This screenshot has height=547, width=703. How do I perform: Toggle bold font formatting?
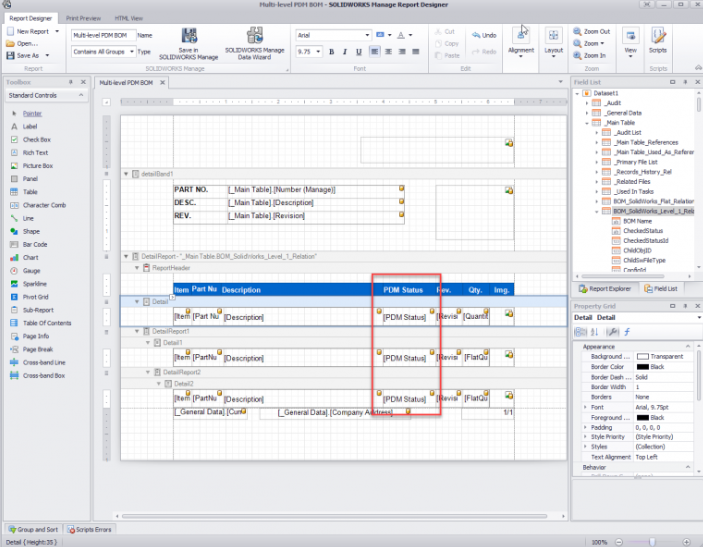pyautogui.click(x=331, y=51)
